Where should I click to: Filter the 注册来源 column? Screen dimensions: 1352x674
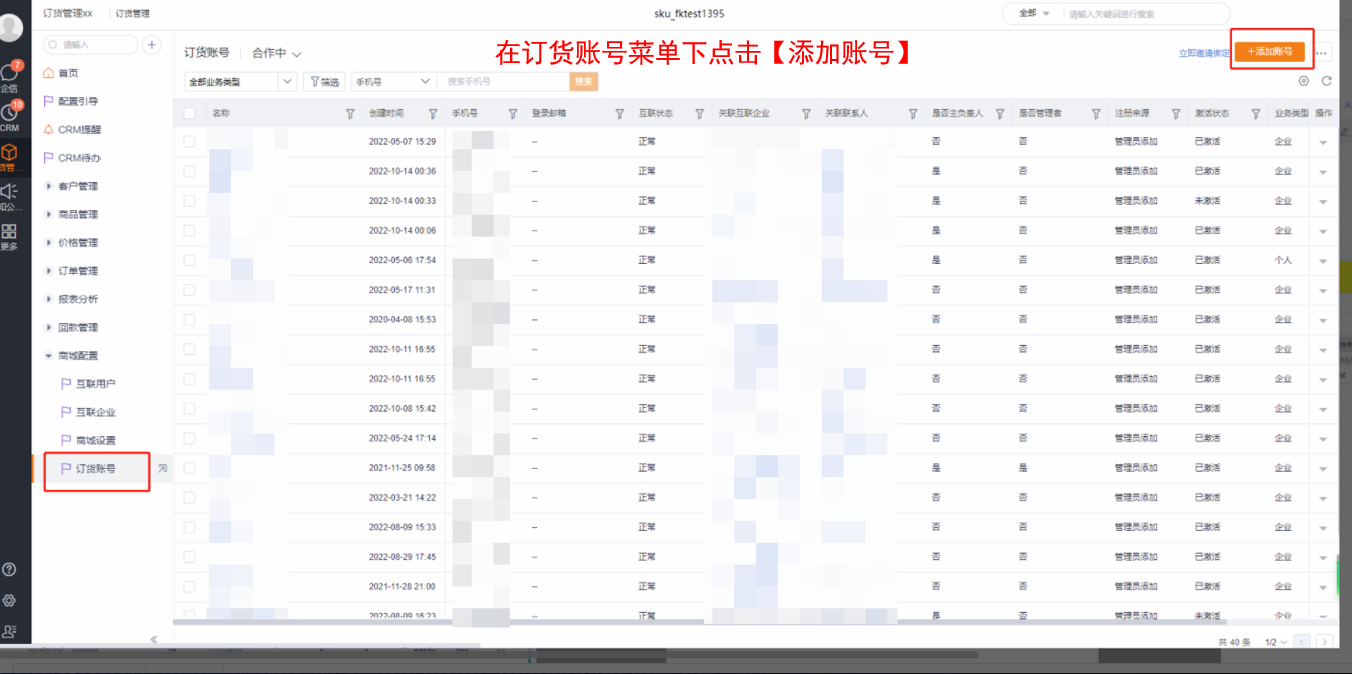1176,113
